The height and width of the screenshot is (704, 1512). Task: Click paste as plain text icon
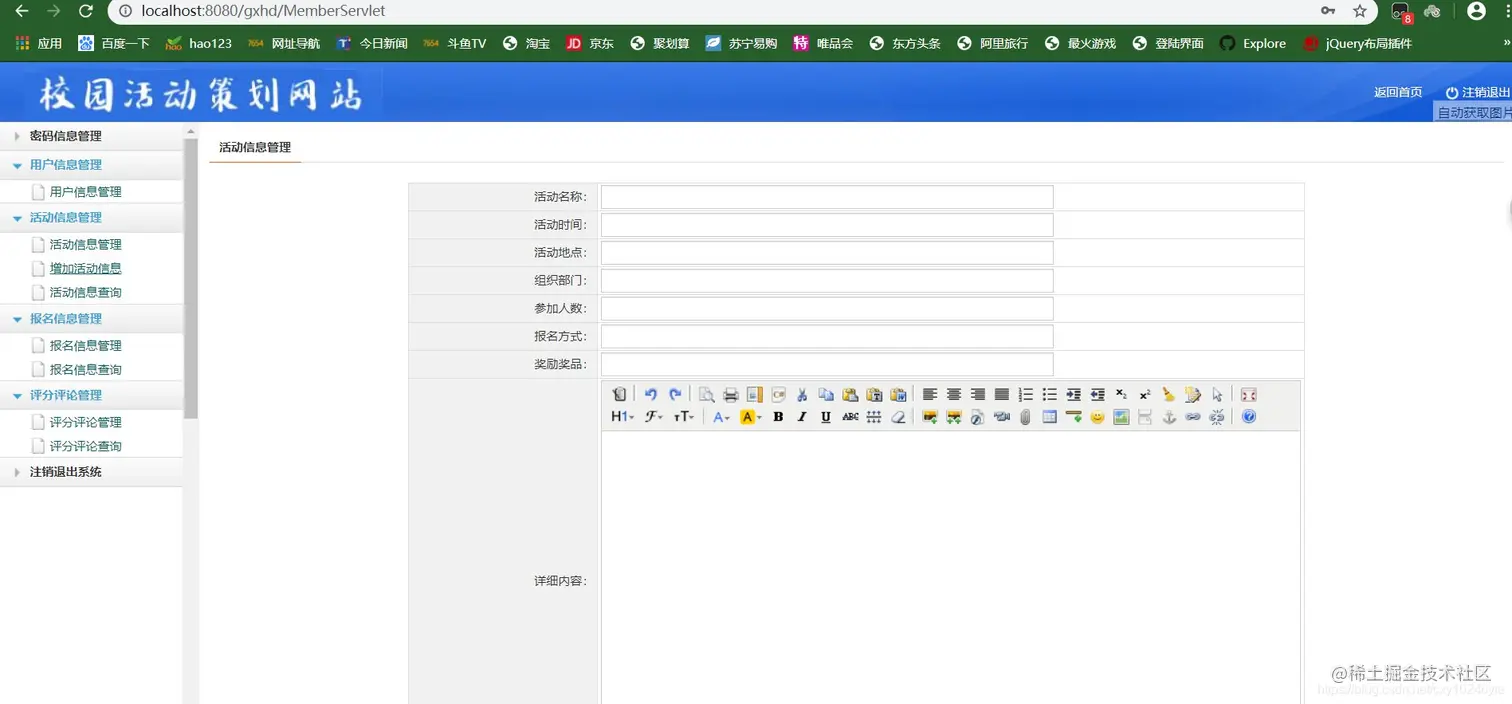point(875,394)
